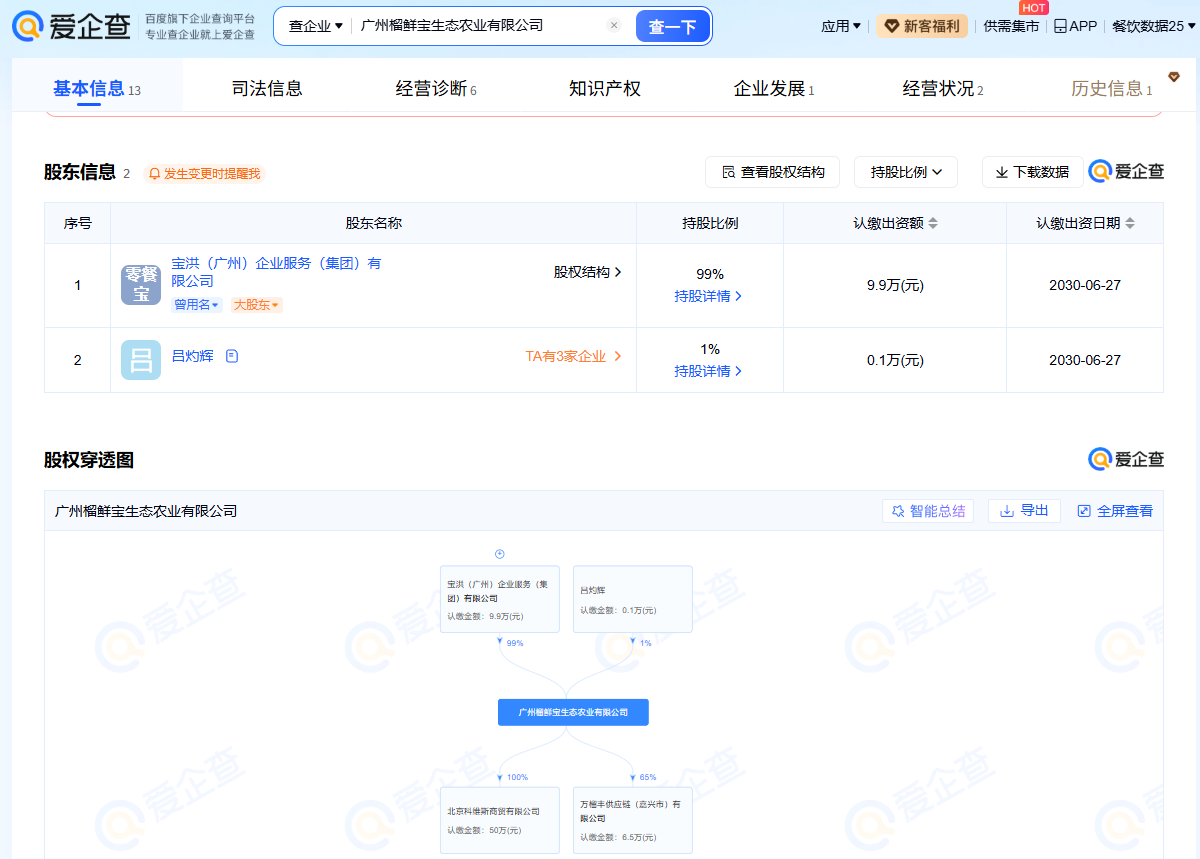The height and width of the screenshot is (859, 1200).
Task: Expand plus node above 宝洪 chart box
Action: (x=500, y=554)
